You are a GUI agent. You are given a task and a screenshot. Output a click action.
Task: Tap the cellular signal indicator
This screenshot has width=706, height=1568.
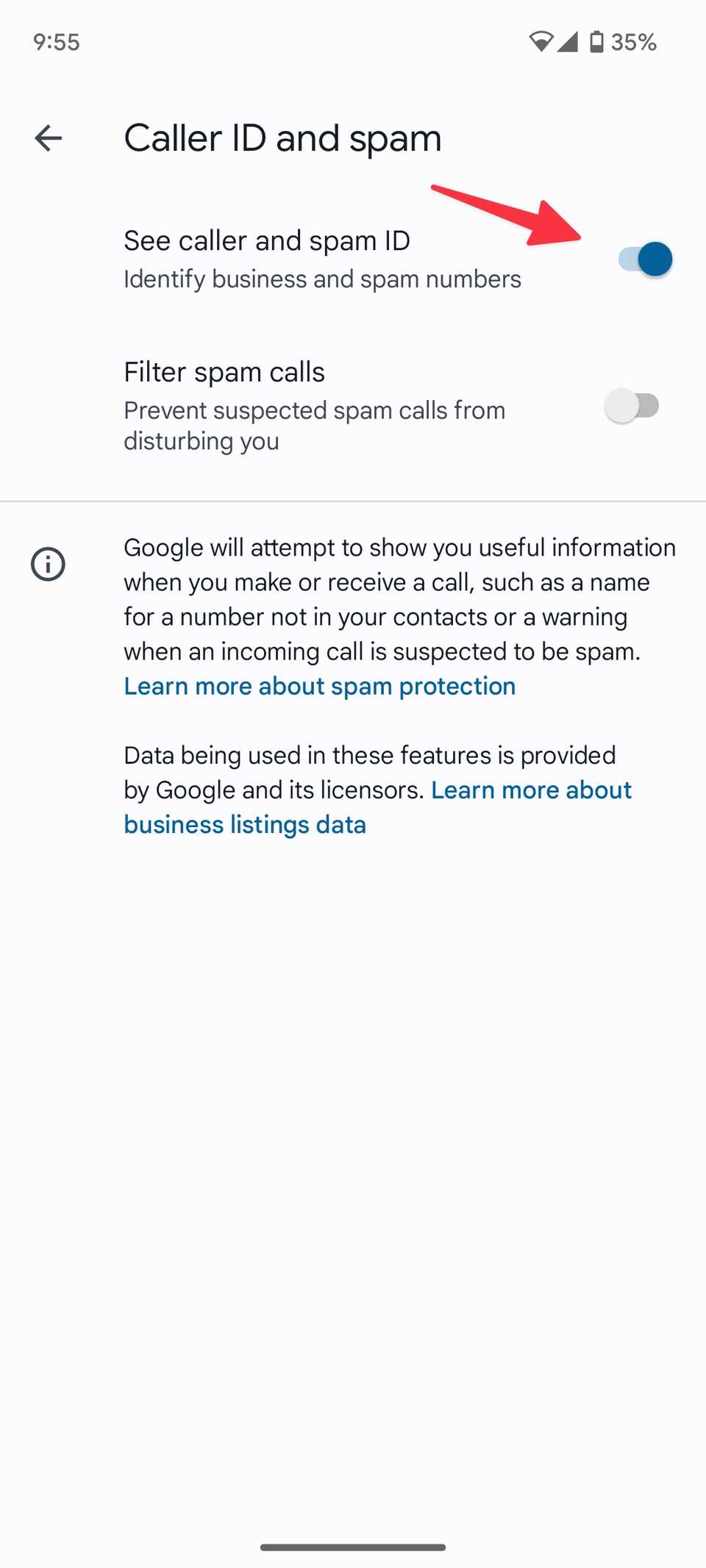pos(567,42)
